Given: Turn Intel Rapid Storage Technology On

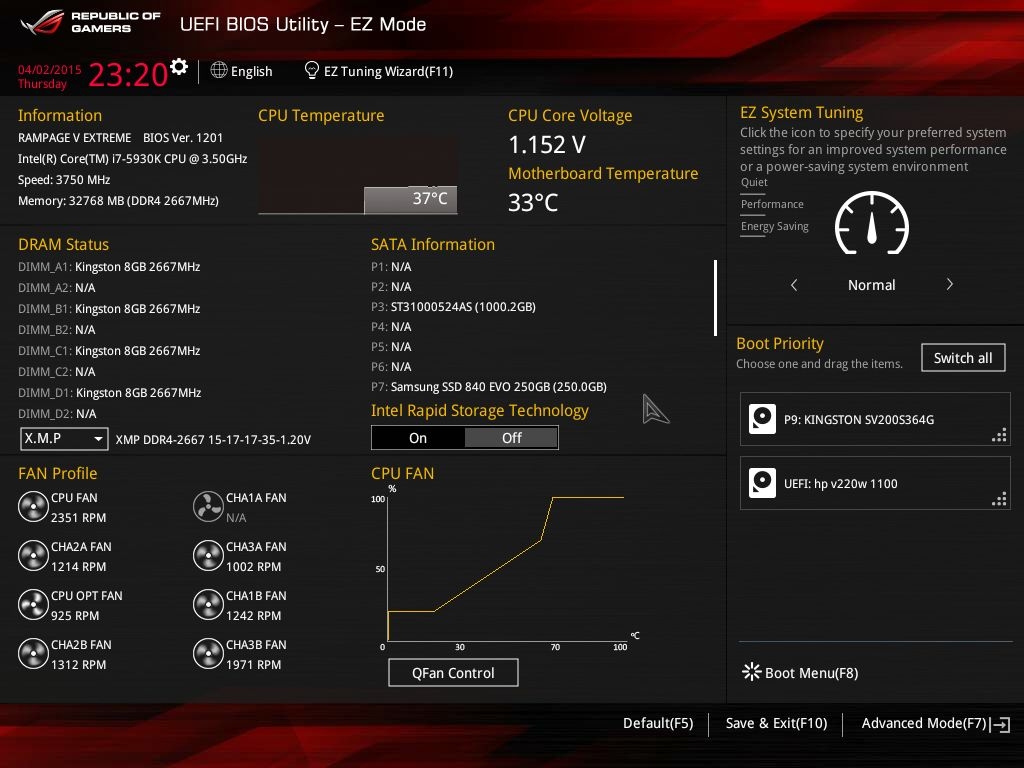Looking at the screenshot, I should point(418,438).
